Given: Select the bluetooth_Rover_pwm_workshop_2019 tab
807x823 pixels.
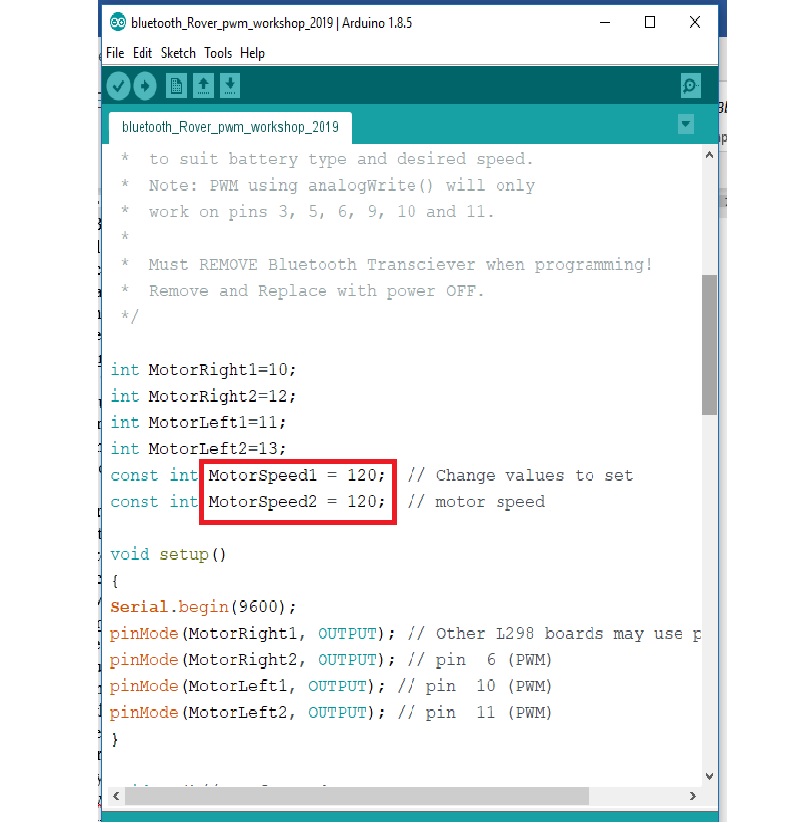Looking at the screenshot, I should click(x=230, y=128).
